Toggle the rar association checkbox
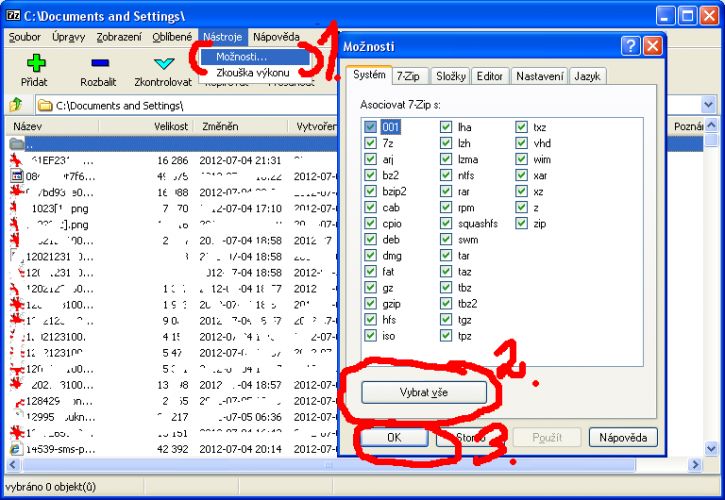Screen dimensions: 725x500 [x=446, y=191]
